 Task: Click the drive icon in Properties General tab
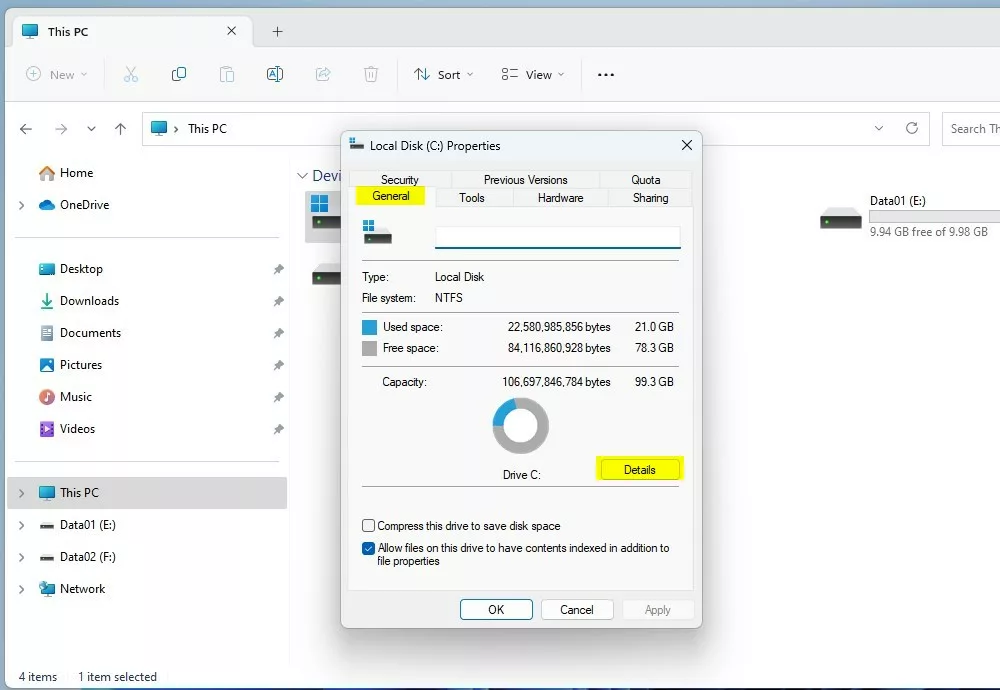[377, 232]
